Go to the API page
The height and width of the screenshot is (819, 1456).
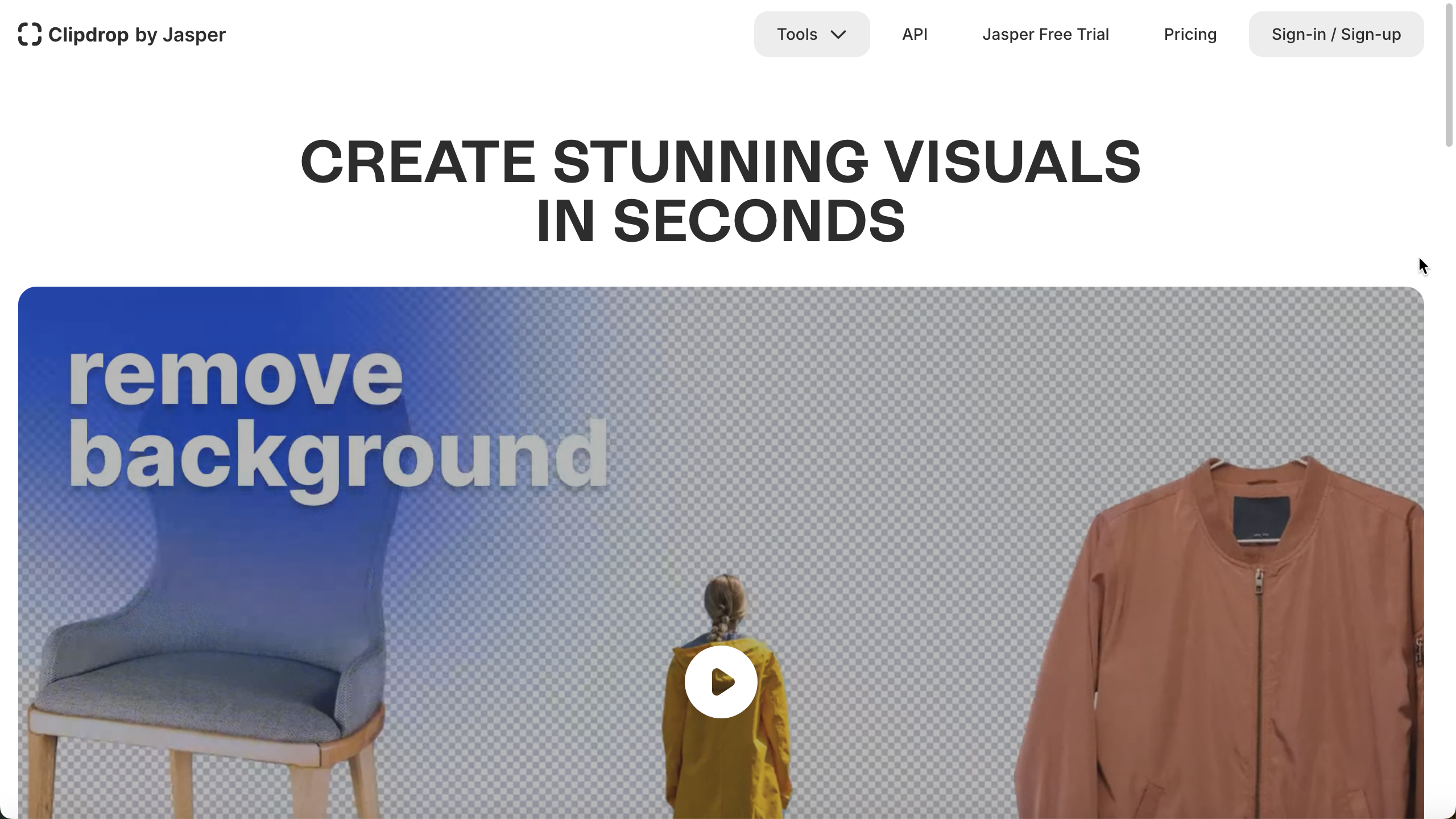click(x=915, y=34)
